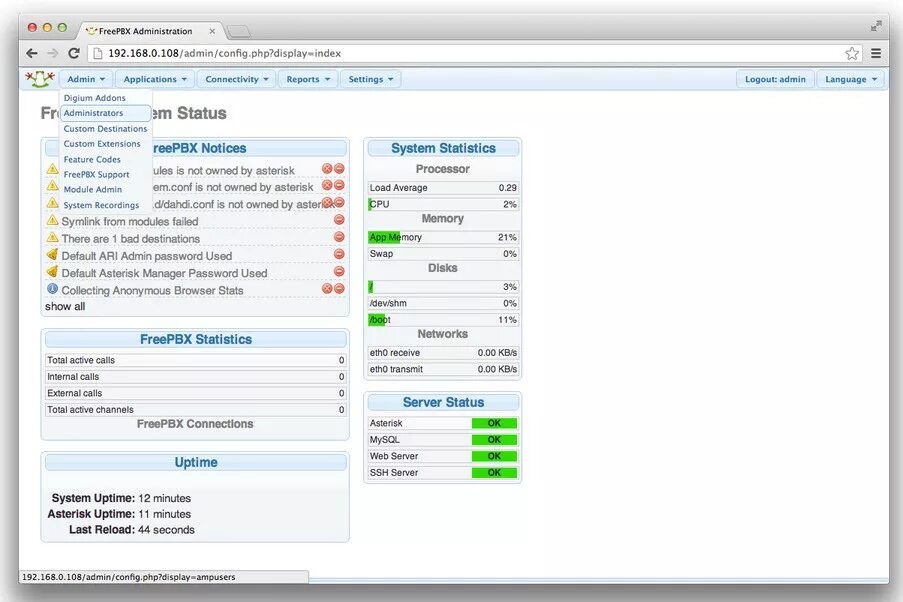Click the 'Internal calls' row
This screenshot has width=903, height=602.
[x=196, y=377]
